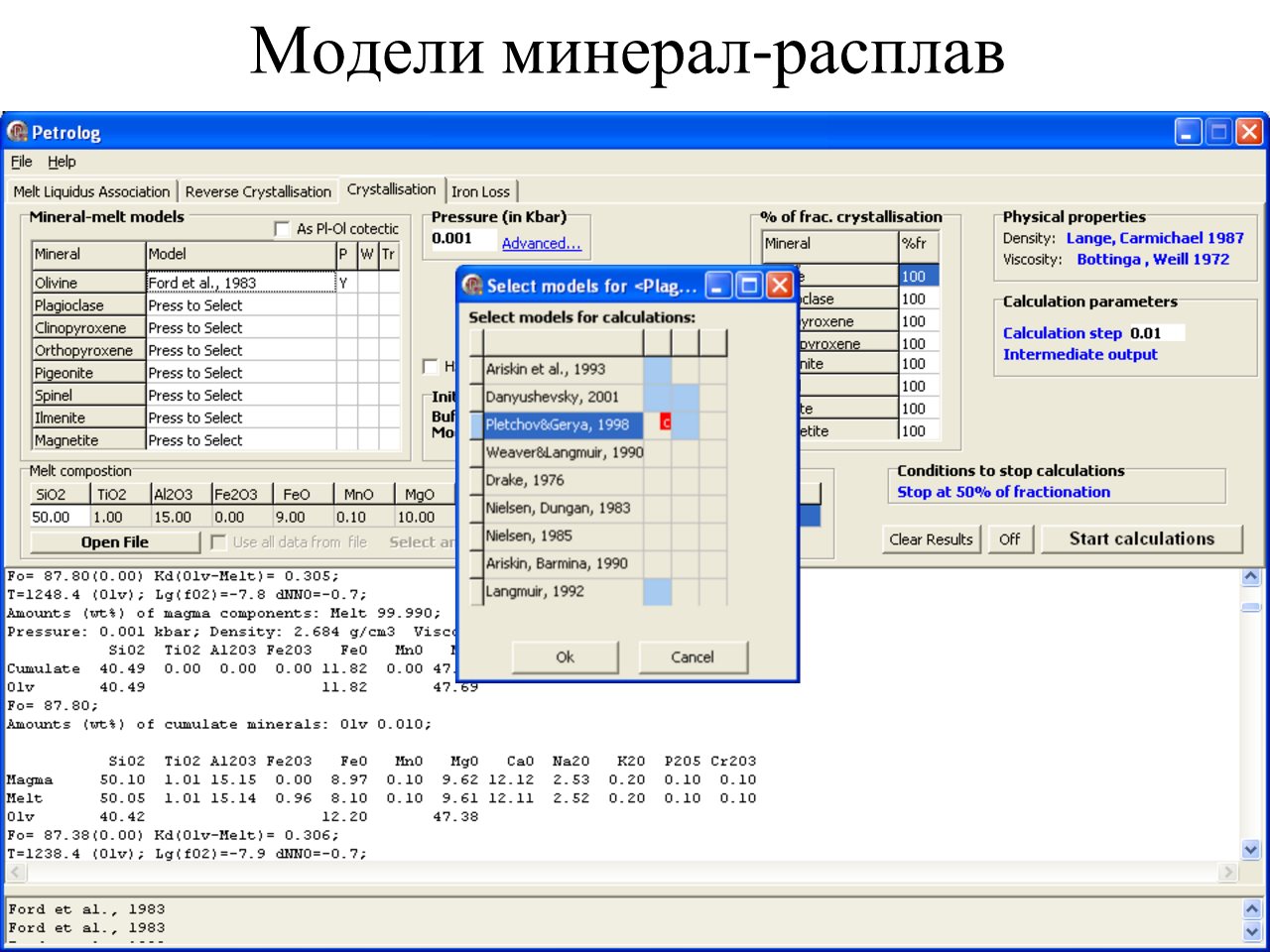Select the Crystallisation tab
This screenshot has width=1270, height=952.
point(391,189)
